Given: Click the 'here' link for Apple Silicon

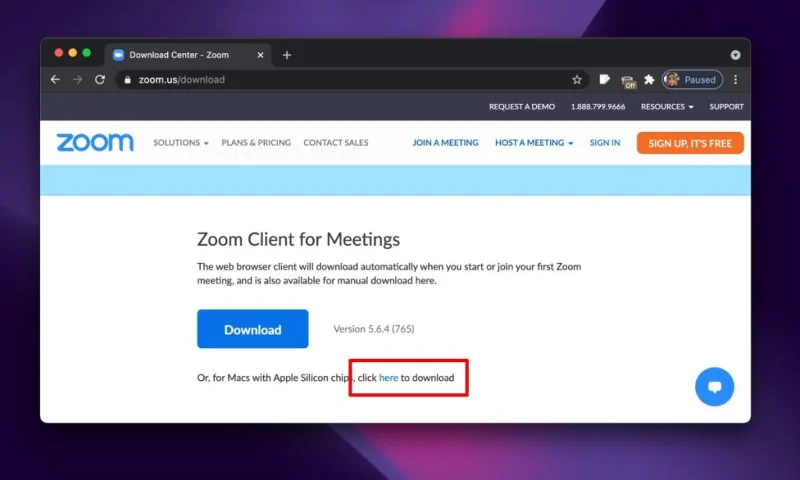Looking at the screenshot, I should 388,378.
